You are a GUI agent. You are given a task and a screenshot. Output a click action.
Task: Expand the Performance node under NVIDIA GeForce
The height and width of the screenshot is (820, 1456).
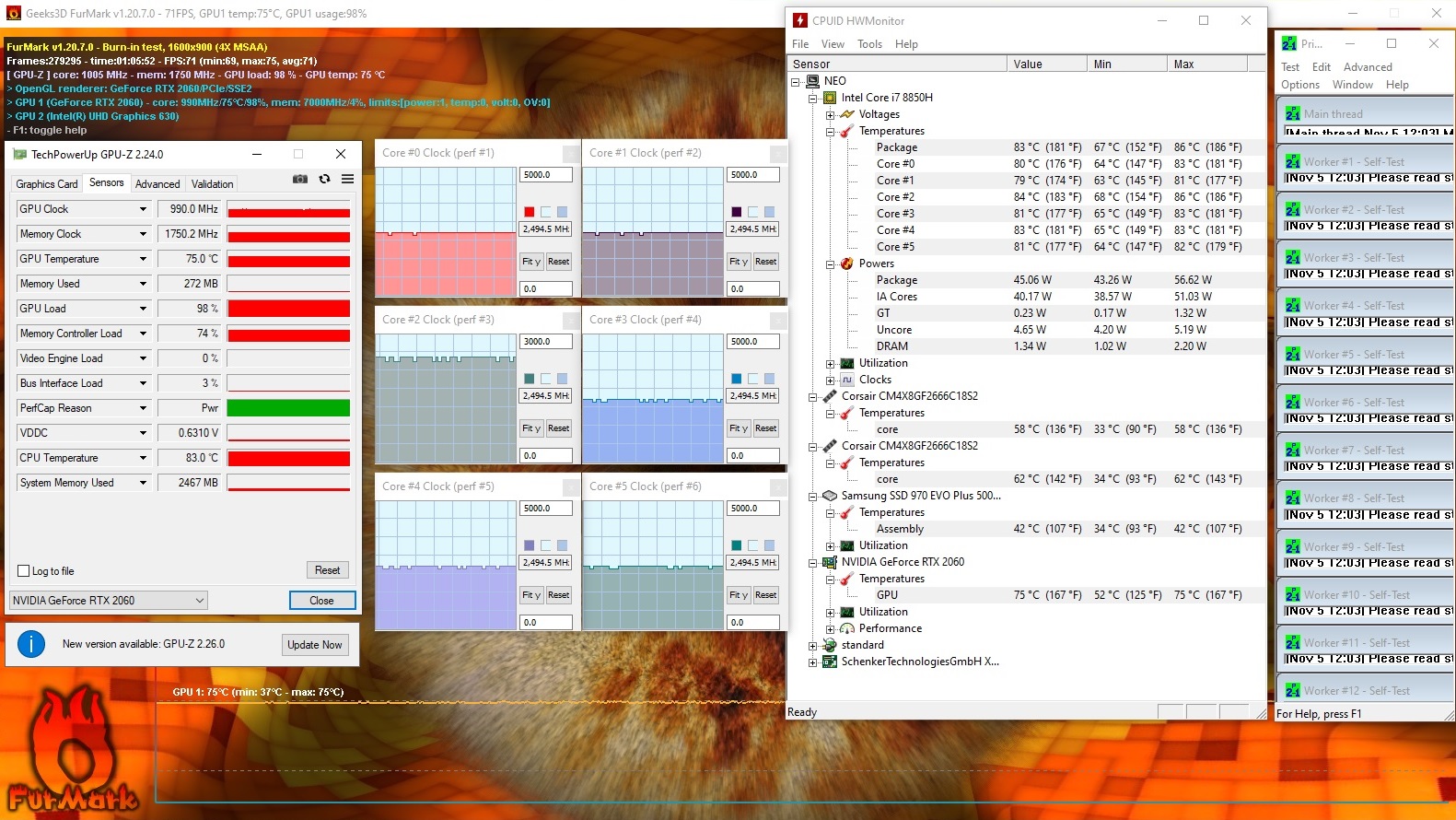tap(831, 629)
